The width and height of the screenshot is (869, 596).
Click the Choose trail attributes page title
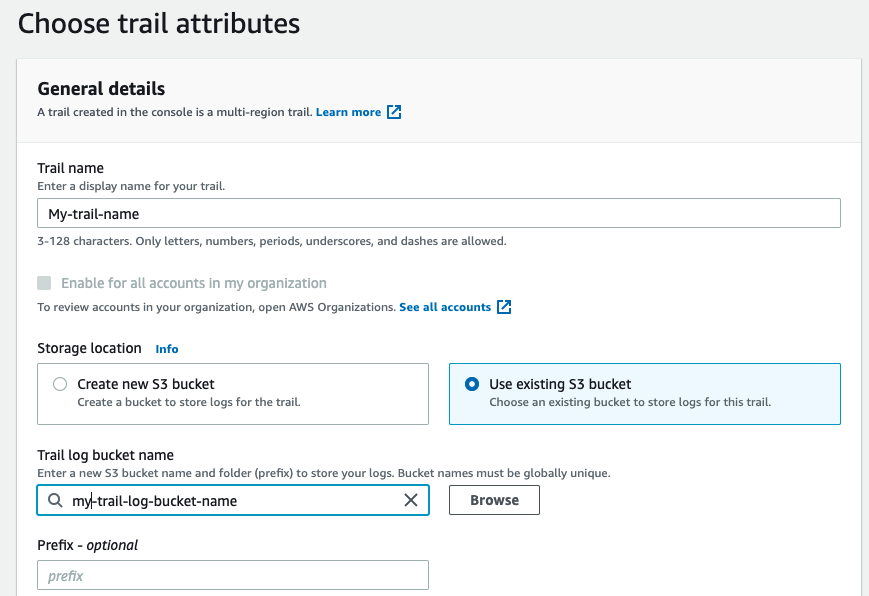pos(159,23)
